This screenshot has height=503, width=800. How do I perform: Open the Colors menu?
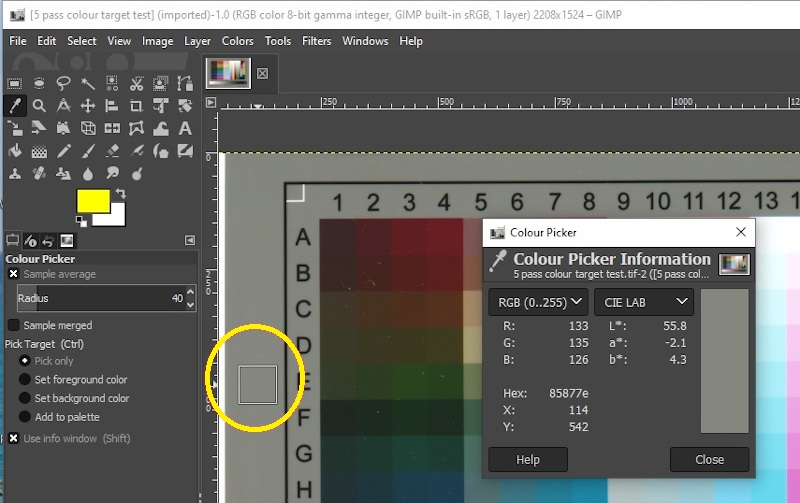coord(237,41)
